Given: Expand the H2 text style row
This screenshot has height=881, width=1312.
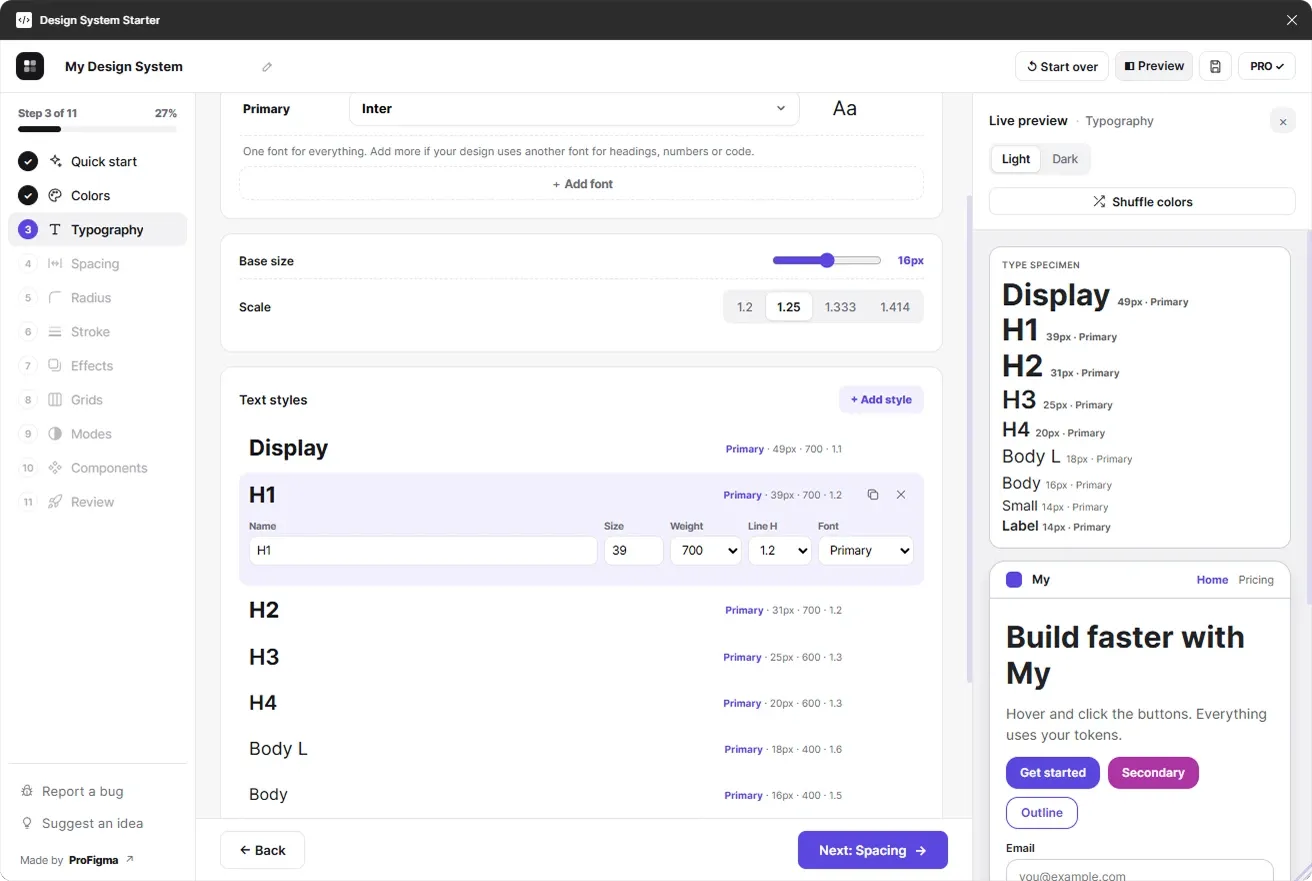Looking at the screenshot, I should [x=582, y=610].
